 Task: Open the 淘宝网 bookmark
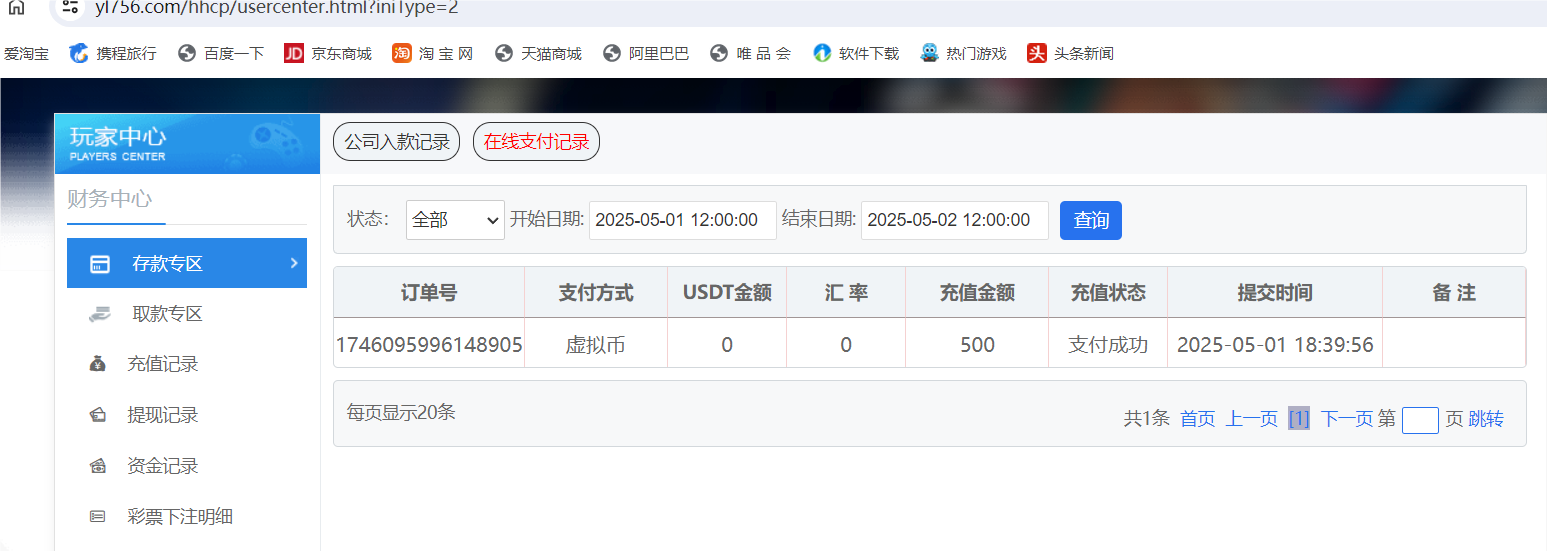pos(433,53)
